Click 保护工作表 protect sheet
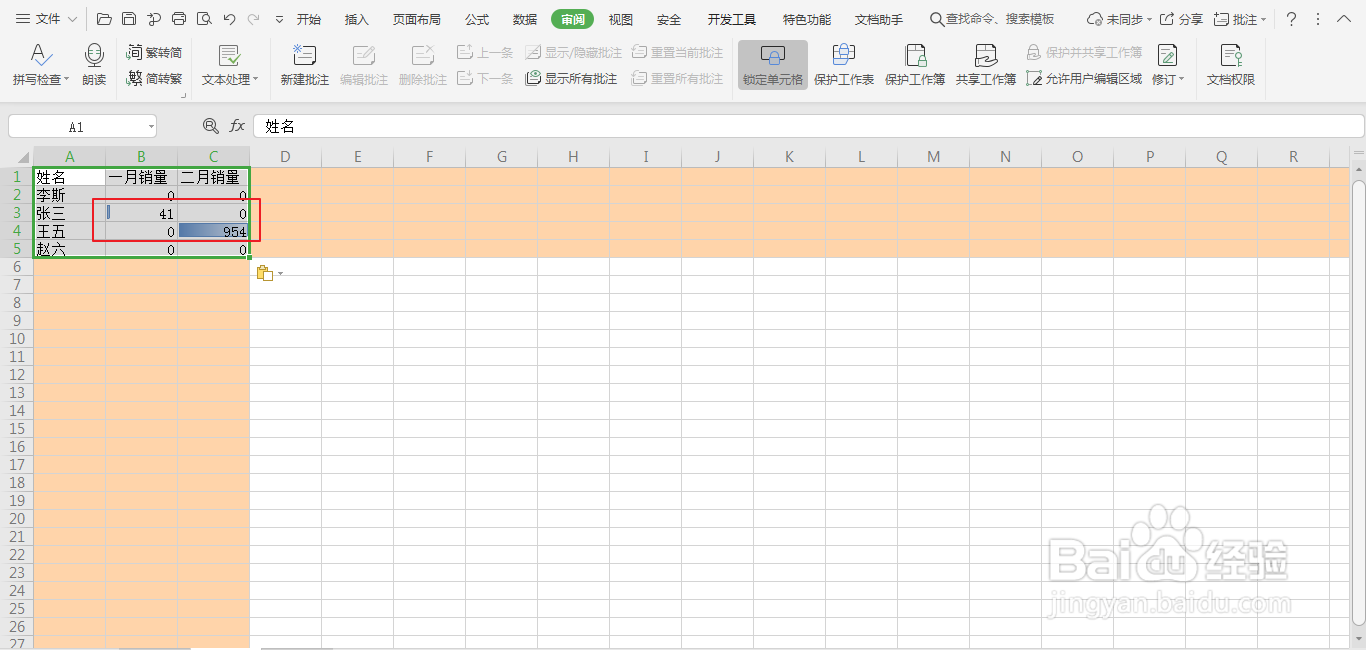This screenshot has height=650, width=1366. 844,66
